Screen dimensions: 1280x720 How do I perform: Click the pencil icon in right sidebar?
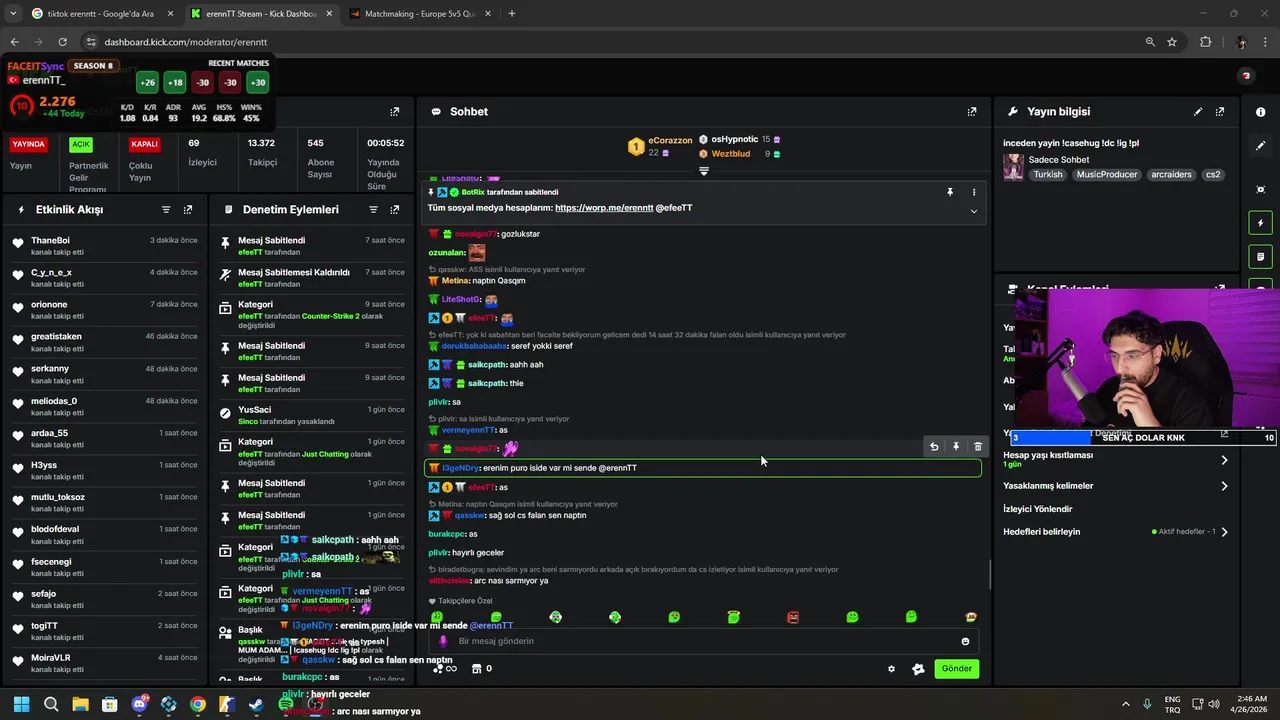(x=1260, y=146)
